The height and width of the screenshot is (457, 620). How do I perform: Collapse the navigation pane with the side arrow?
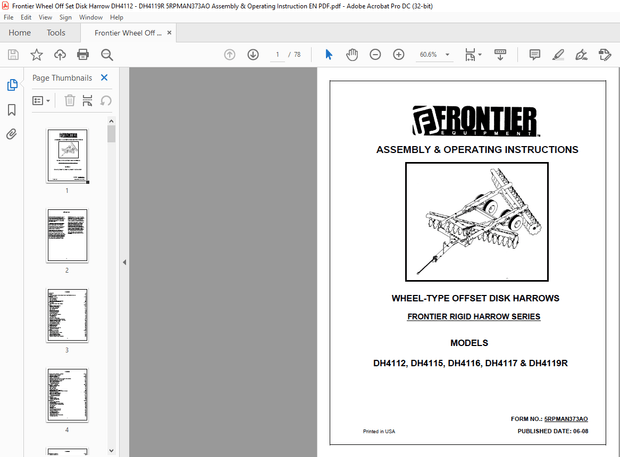[x=124, y=262]
